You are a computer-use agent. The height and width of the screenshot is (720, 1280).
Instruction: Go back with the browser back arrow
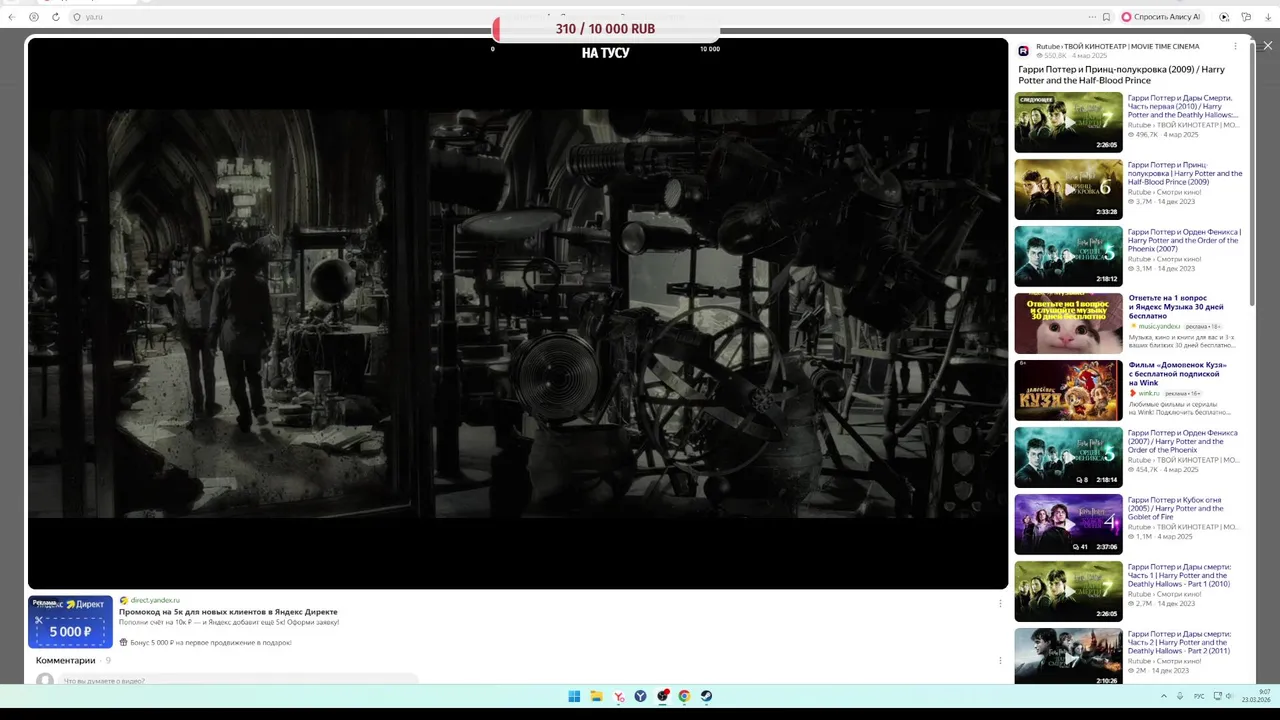click(12, 17)
